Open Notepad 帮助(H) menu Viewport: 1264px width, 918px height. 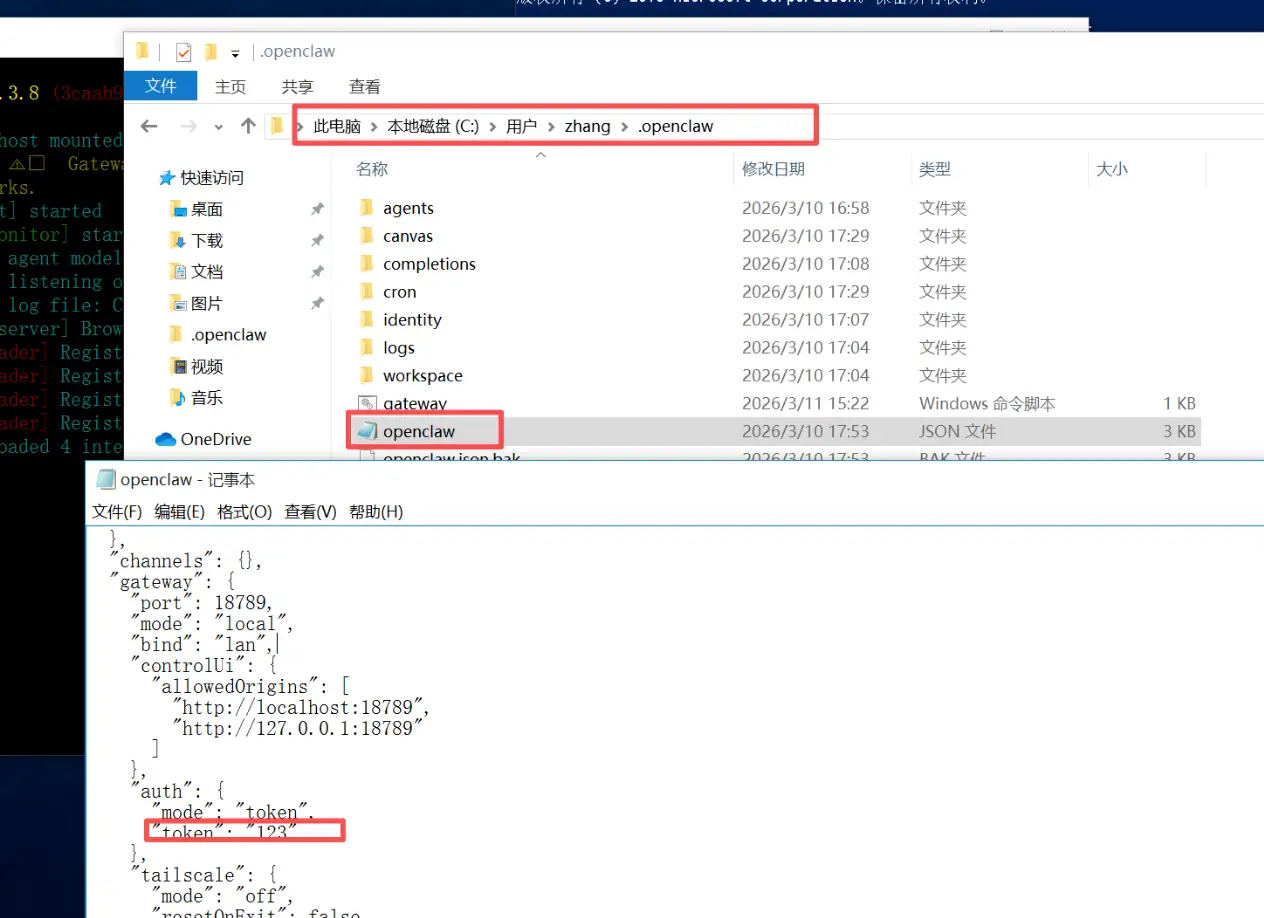[376, 512]
